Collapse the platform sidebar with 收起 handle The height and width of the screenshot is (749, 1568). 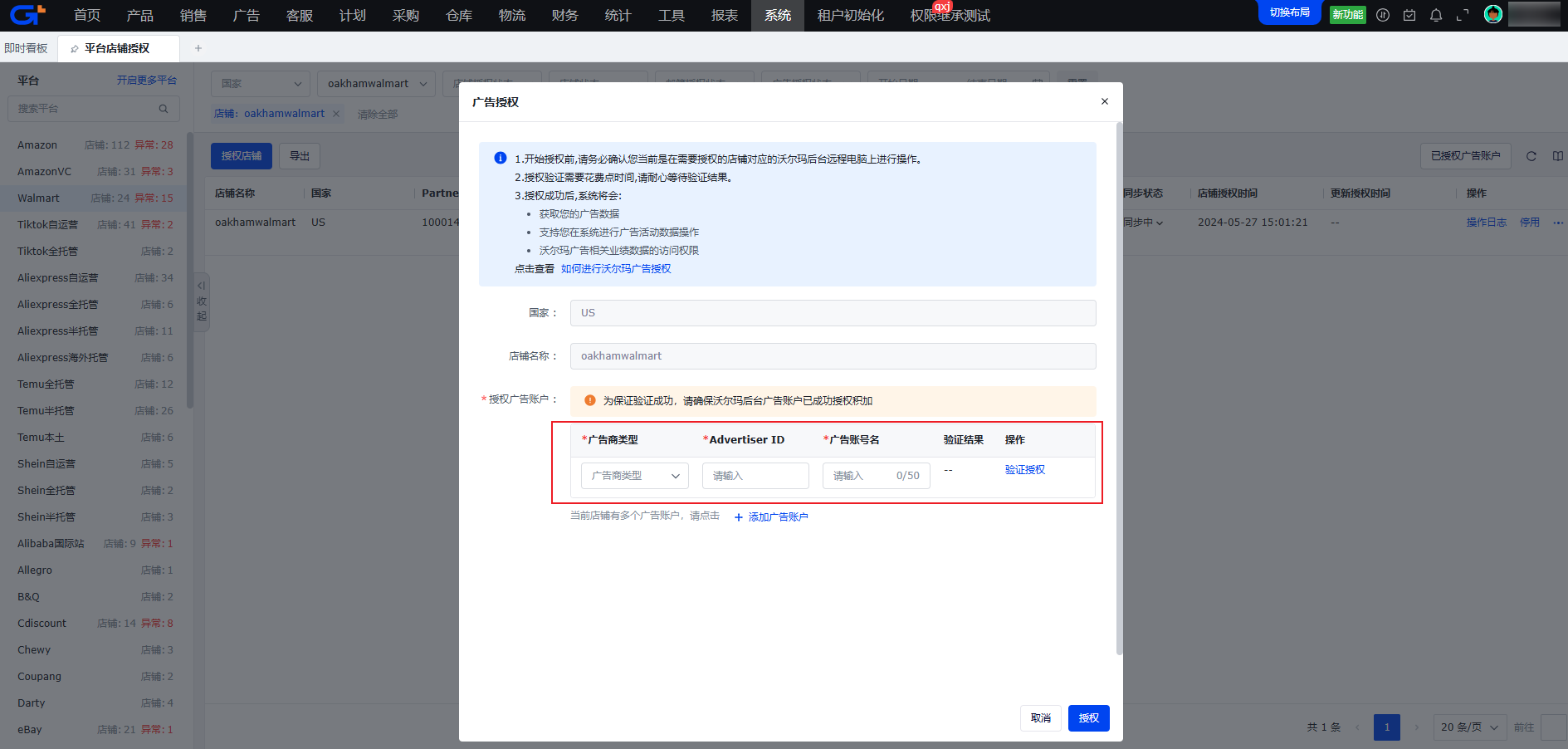pyautogui.click(x=202, y=301)
